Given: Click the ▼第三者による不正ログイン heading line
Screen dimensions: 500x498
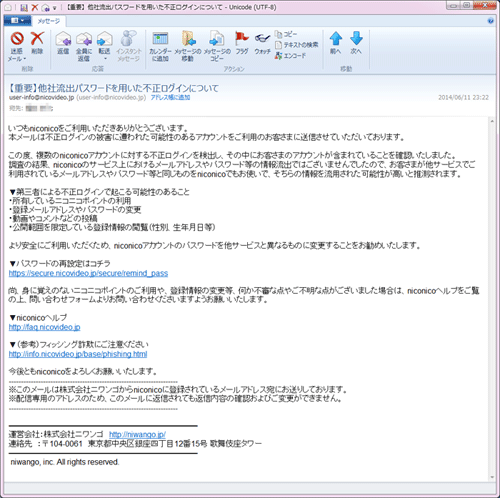Looking at the screenshot, I should click(x=99, y=192).
